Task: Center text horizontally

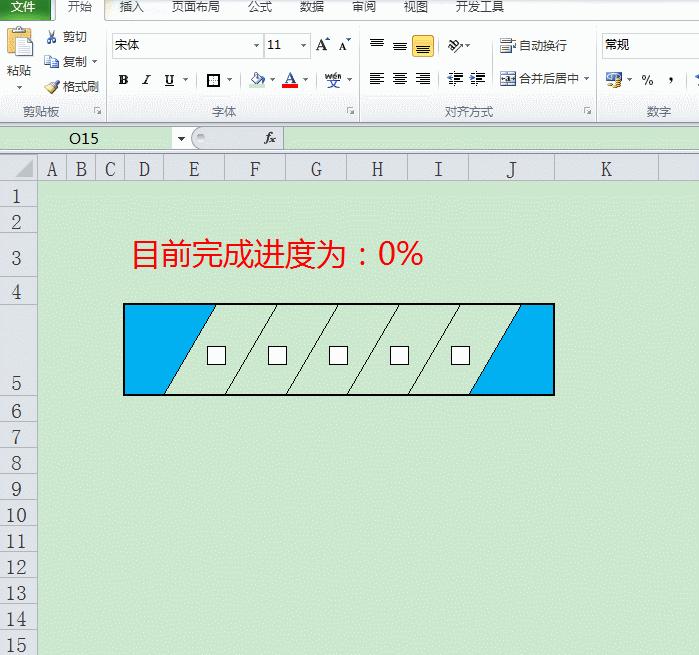Action: [x=400, y=79]
